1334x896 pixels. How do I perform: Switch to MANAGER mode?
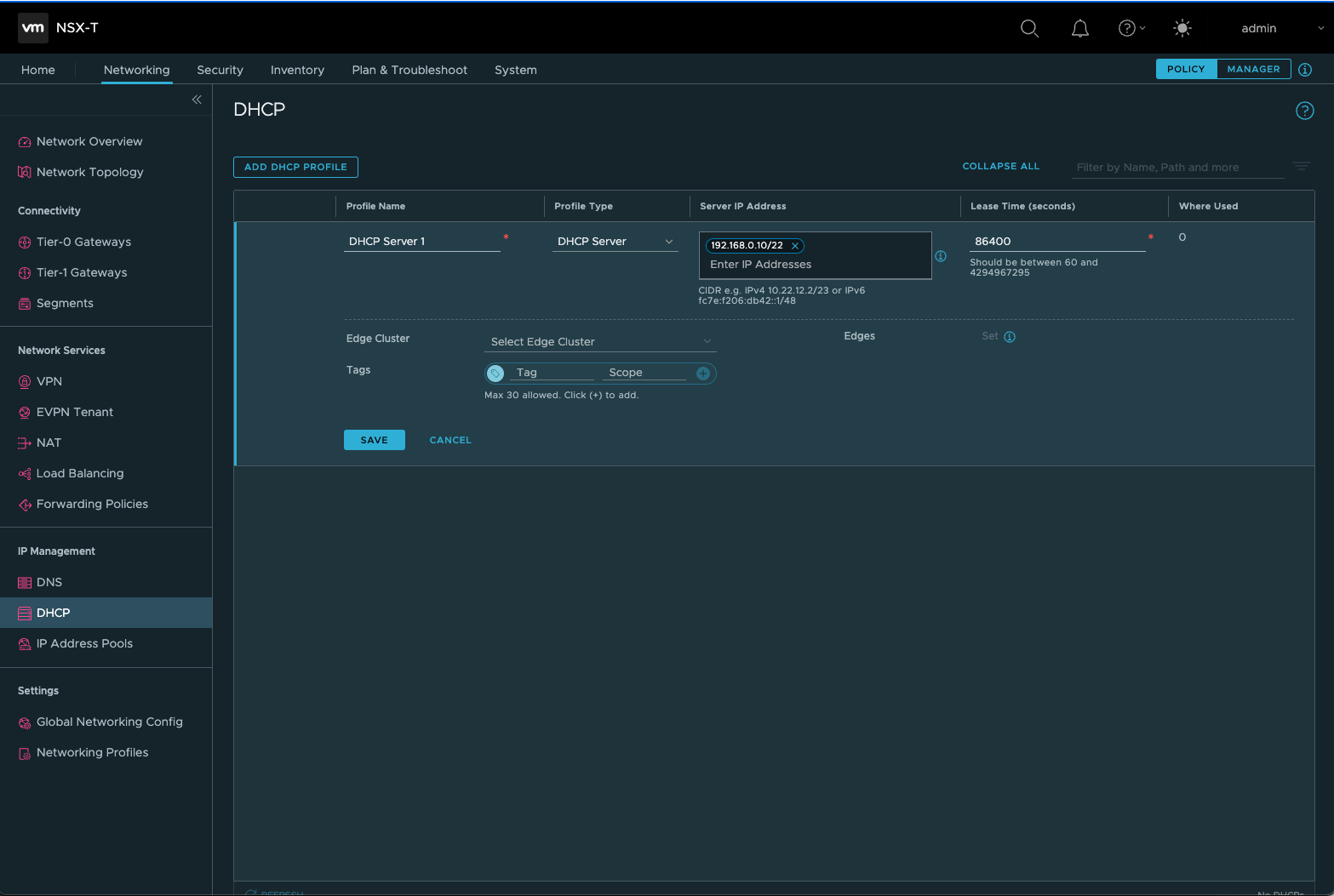pos(1253,69)
